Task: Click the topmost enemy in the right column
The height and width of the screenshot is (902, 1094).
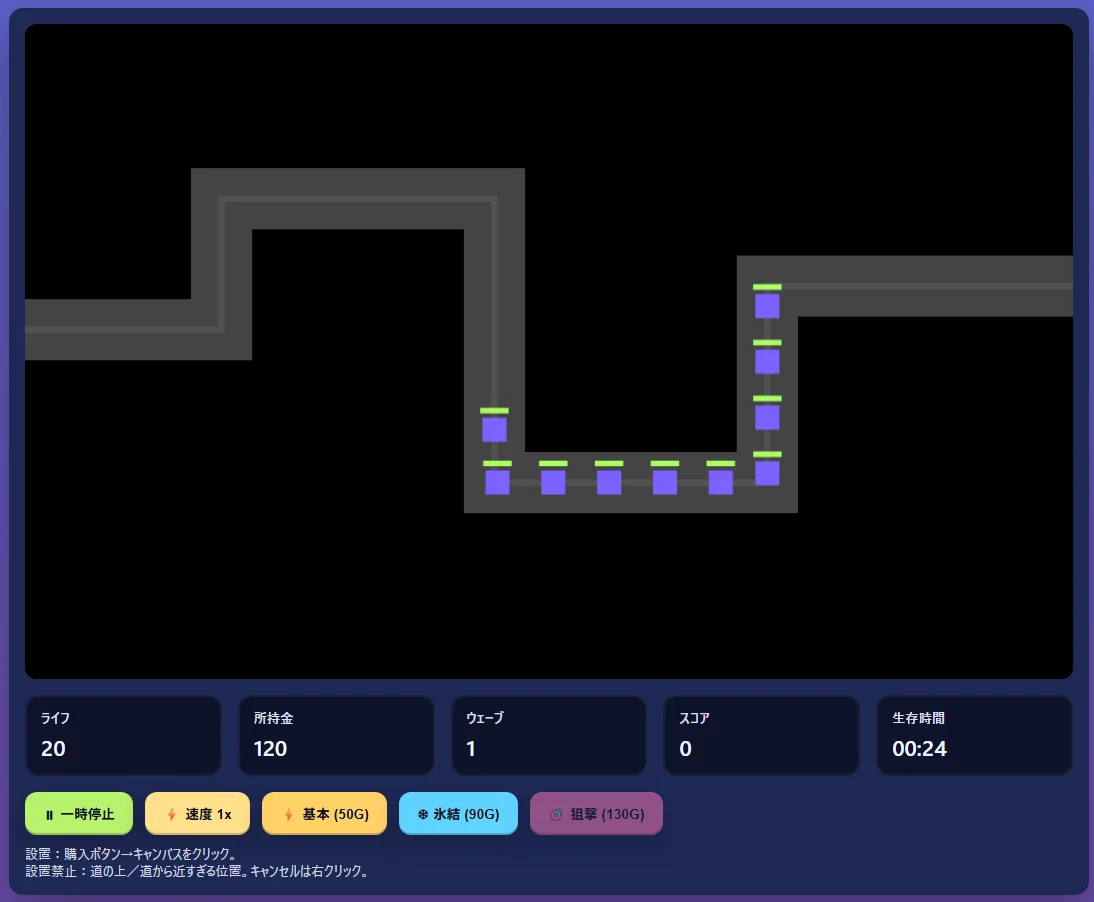Action: (x=767, y=306)
